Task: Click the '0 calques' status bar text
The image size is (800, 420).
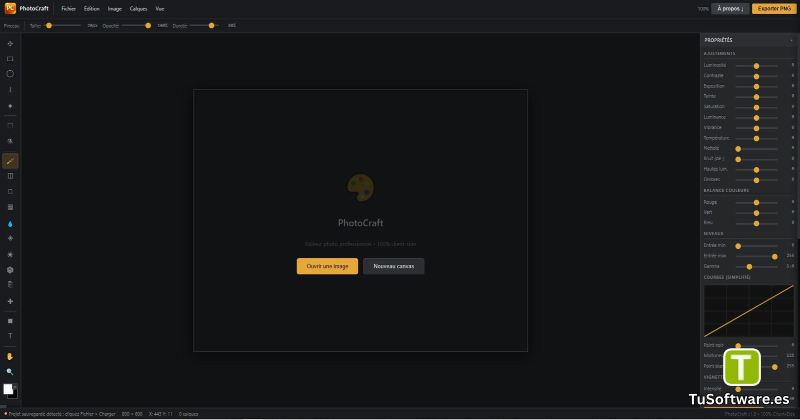Action: click(x=188, y=414)
